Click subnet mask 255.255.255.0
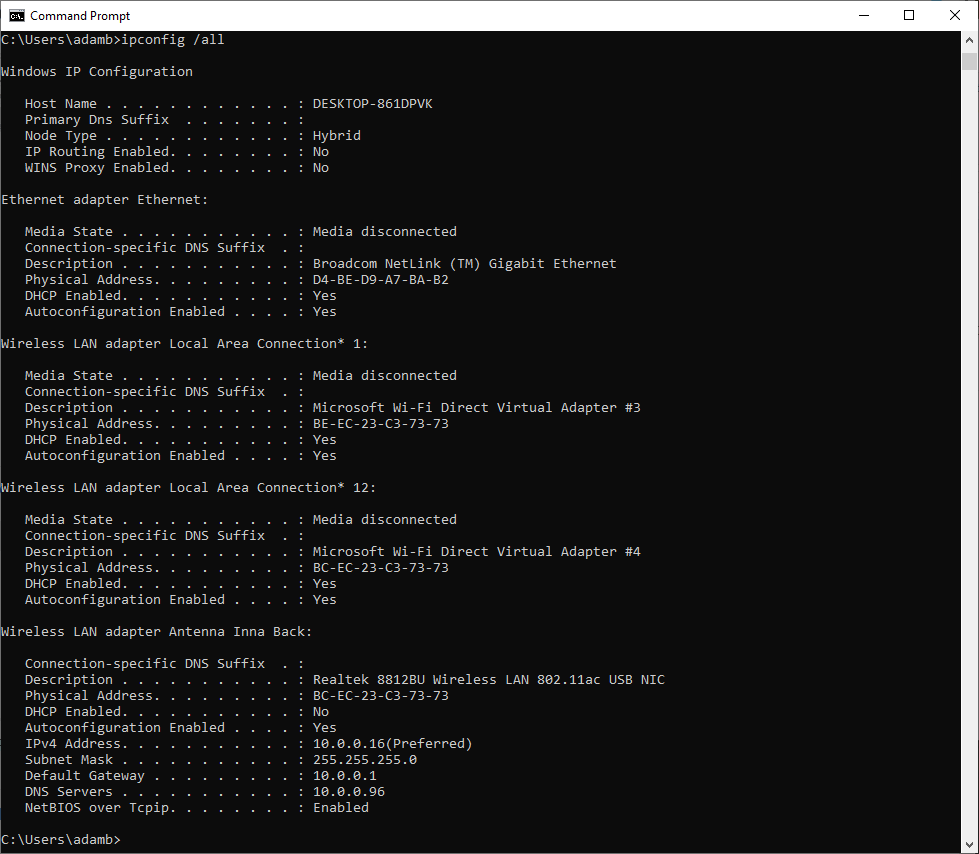 coord(365,760)
